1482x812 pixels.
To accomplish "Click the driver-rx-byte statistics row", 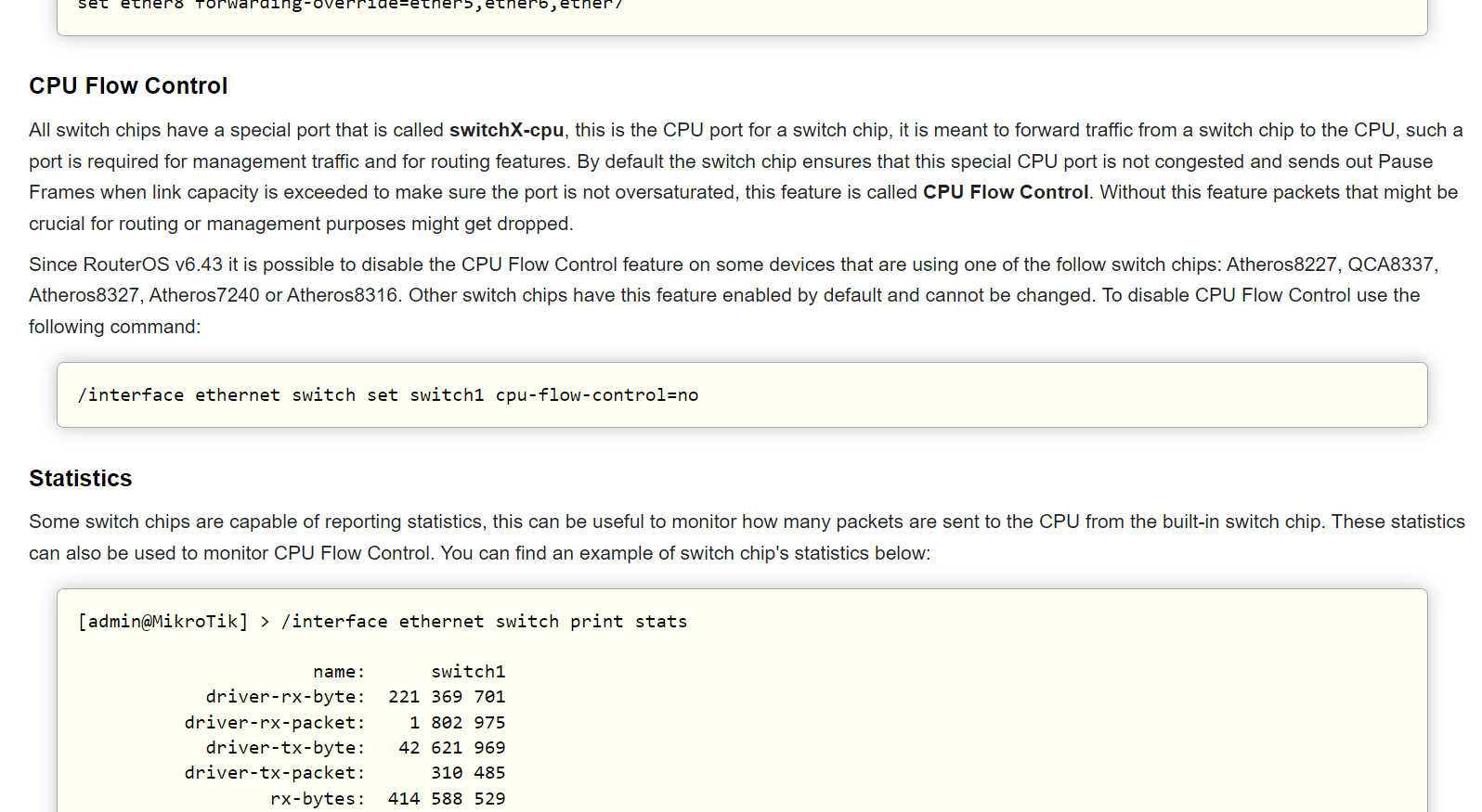I will coord(355,697).
